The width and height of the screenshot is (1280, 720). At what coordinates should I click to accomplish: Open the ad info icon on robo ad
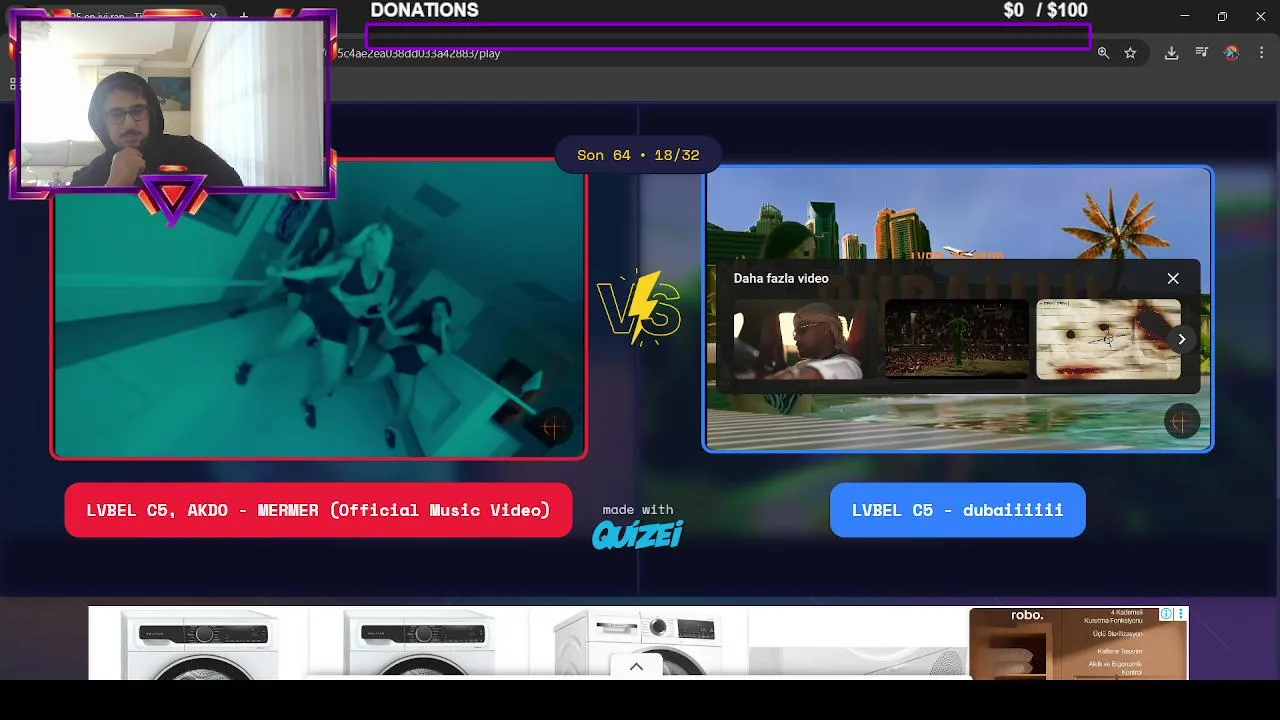[x=1166, y=614]
